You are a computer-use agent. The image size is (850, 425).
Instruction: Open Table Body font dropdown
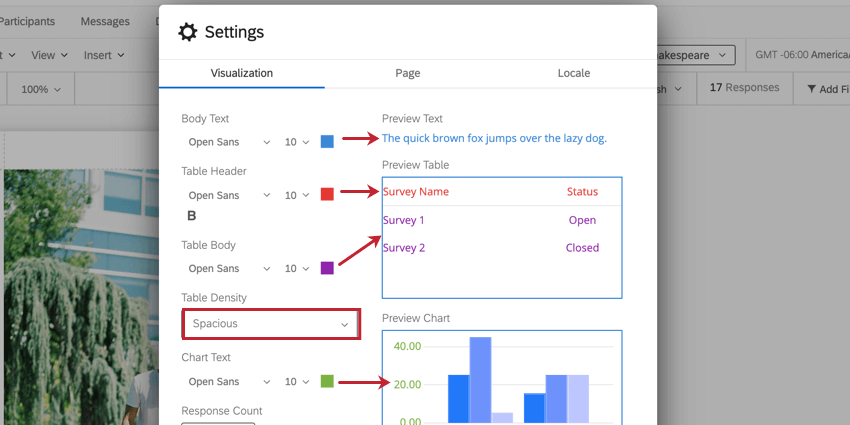tap(229, 268)
